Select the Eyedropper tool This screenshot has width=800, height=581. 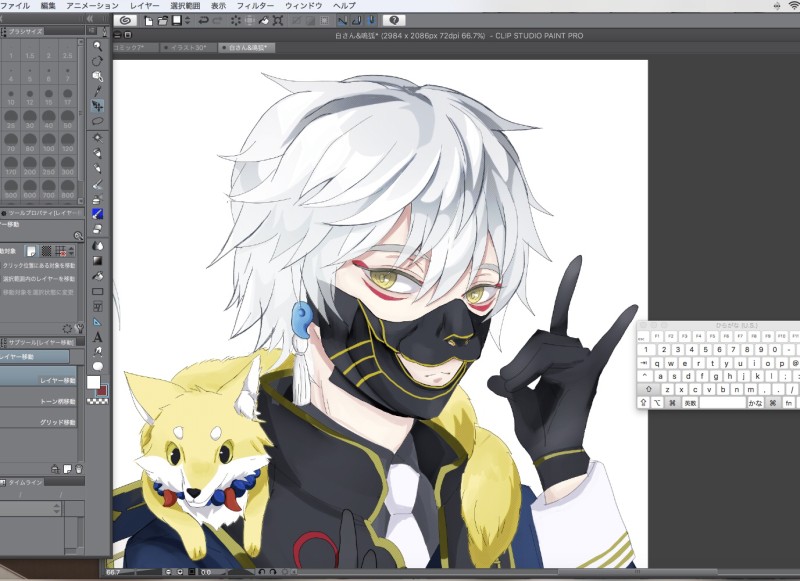pos(97,91)
